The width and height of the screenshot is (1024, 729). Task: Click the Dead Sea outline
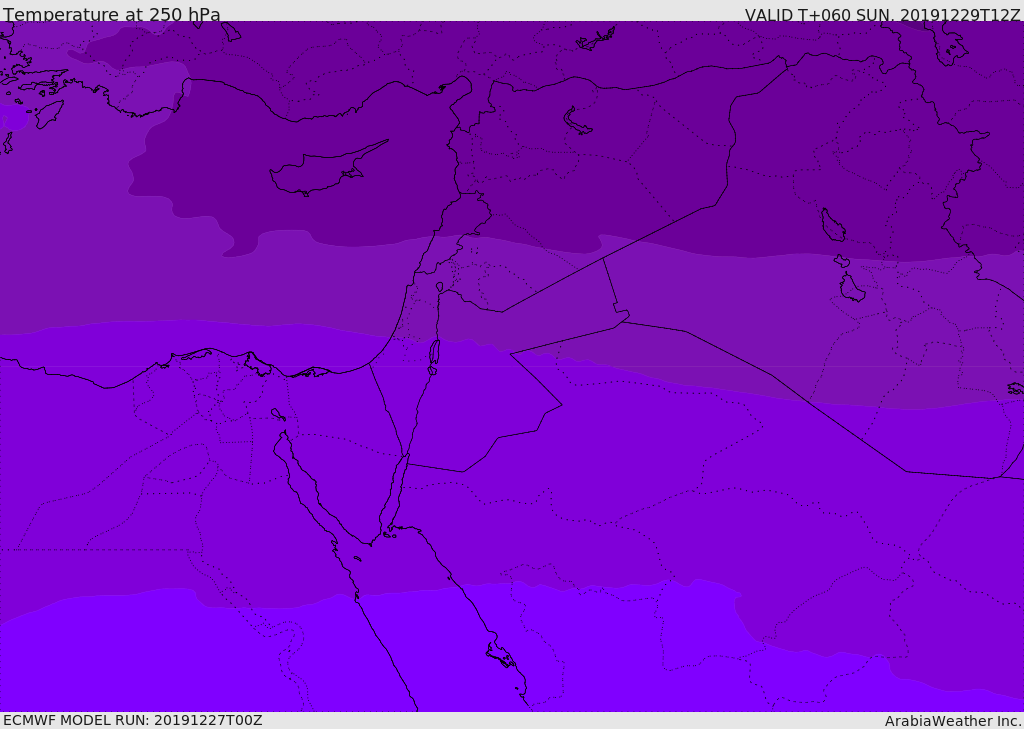click(434, 357)
